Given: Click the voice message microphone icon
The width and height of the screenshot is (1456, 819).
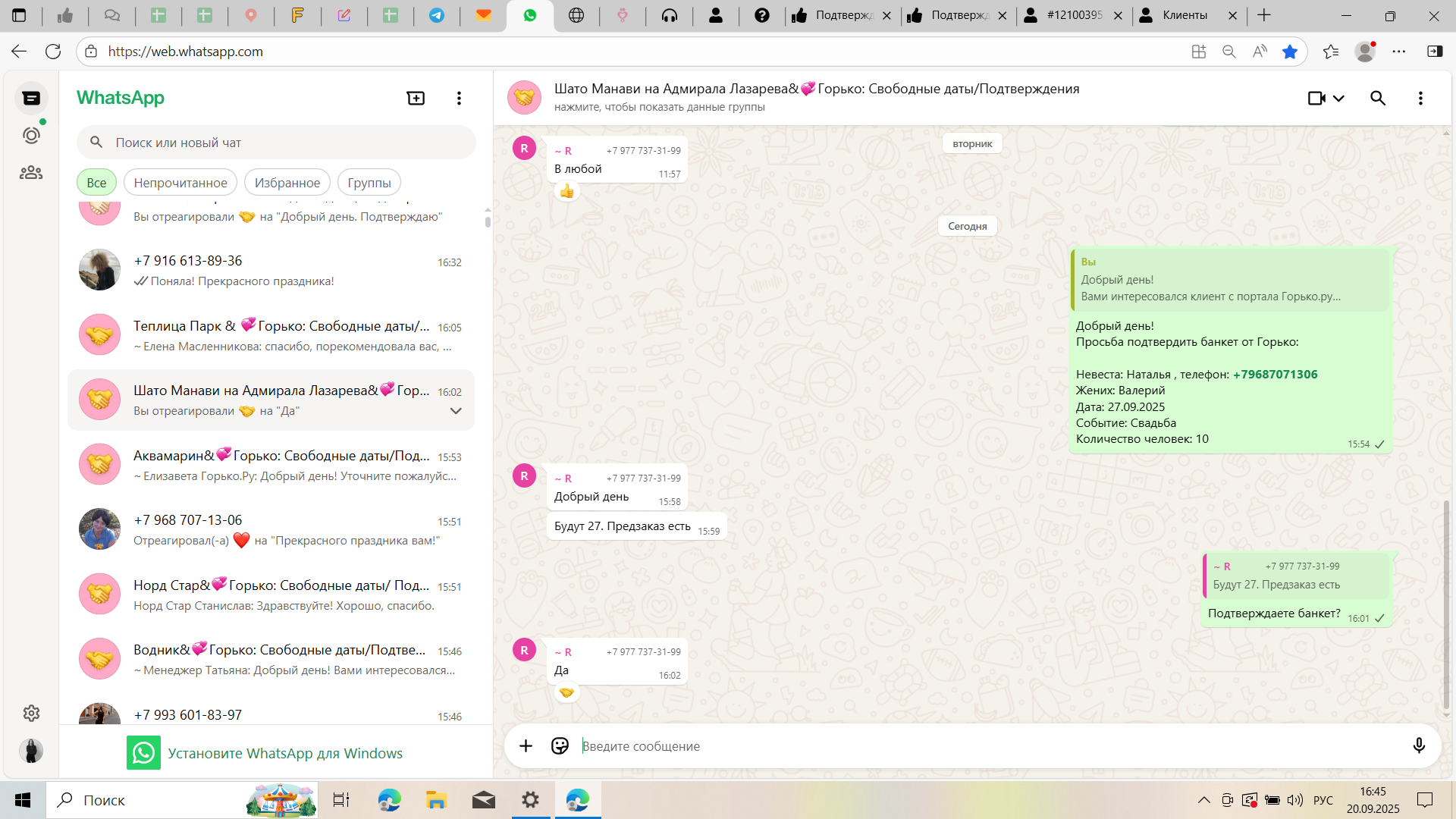Looking at the screenshot, I should click(1419, 745).
